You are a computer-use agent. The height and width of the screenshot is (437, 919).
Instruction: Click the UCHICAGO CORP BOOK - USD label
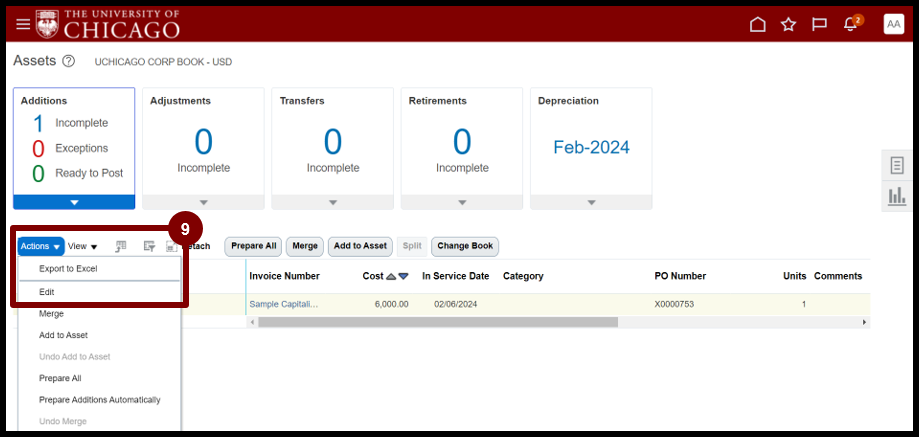pyautogui.click(x=163, y=62)
